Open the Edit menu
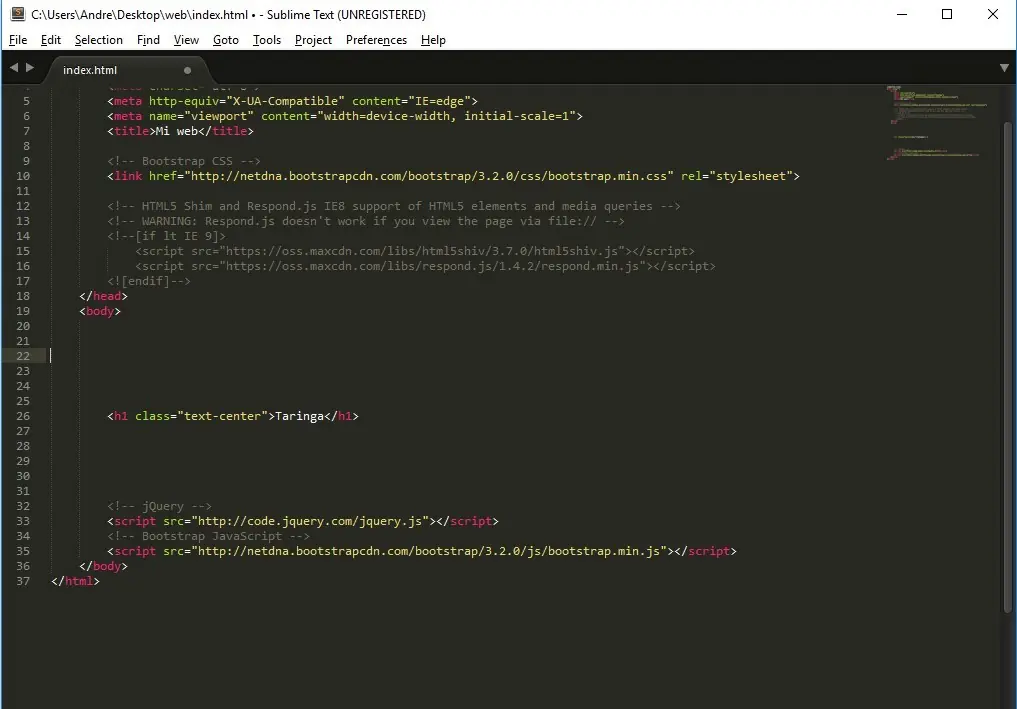Image resolution: width=1017 pixels, height=709 pixels. [x=51, y=40]
